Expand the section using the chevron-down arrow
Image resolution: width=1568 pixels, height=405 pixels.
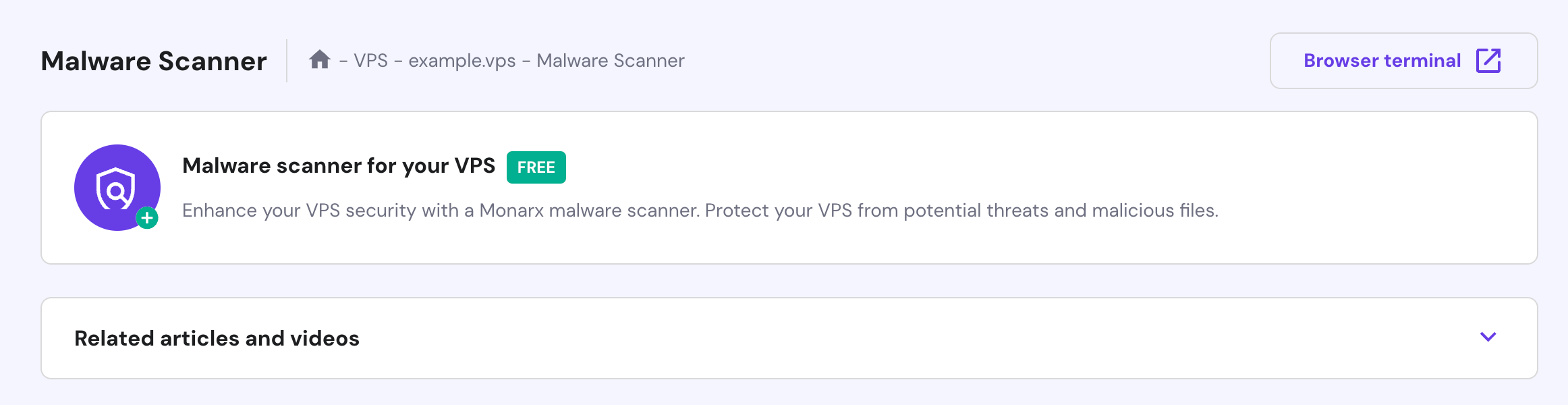pos(1488,337)
